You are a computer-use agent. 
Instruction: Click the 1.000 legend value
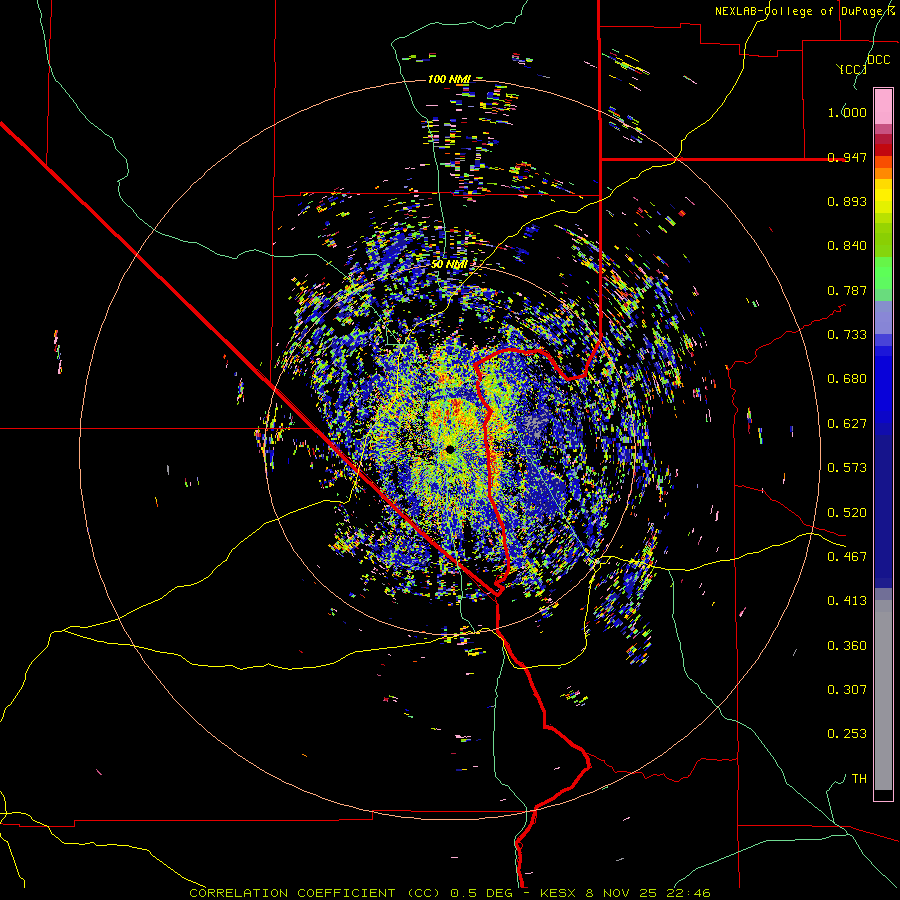click(847, 112)
